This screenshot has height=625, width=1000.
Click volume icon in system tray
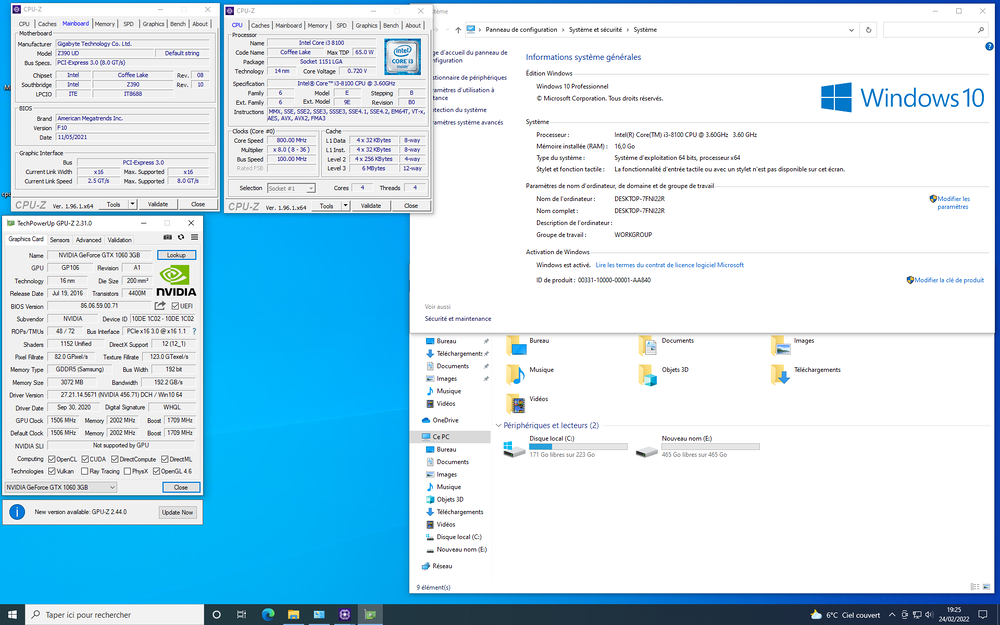pyautogui.click(x=929, y=615)
